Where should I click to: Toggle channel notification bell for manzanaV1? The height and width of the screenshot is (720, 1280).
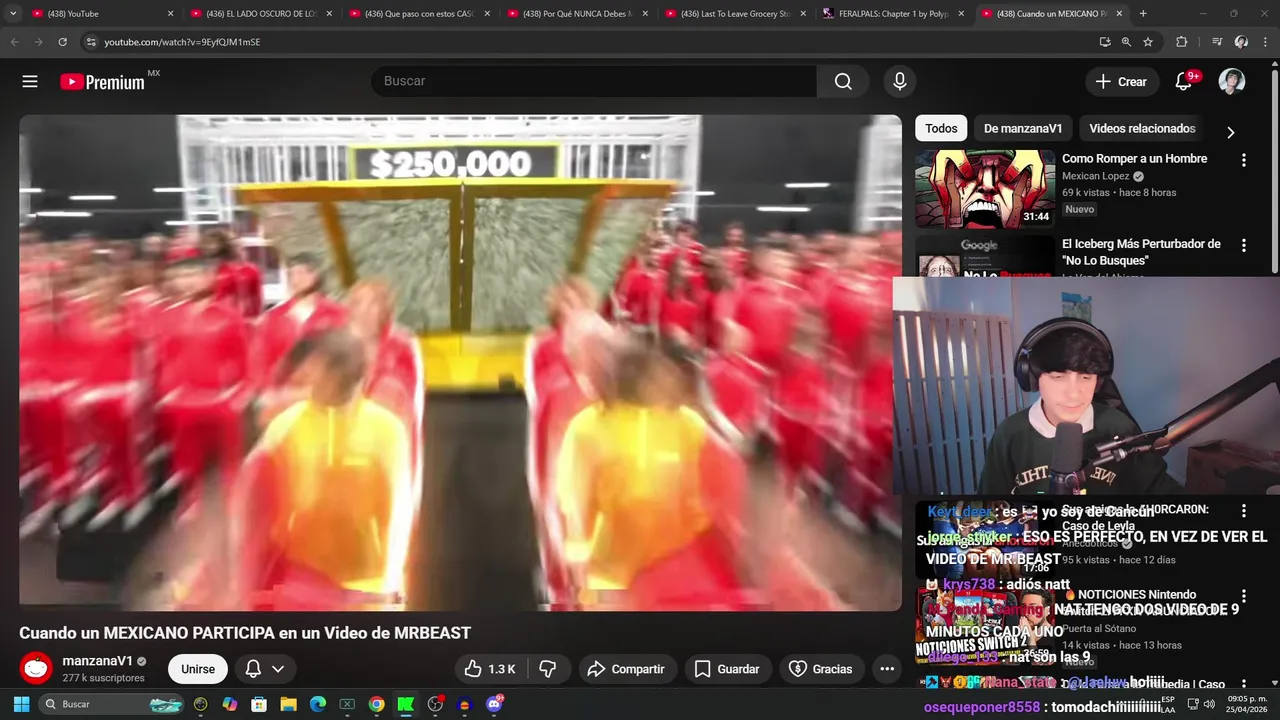click(x=253, y=669)
